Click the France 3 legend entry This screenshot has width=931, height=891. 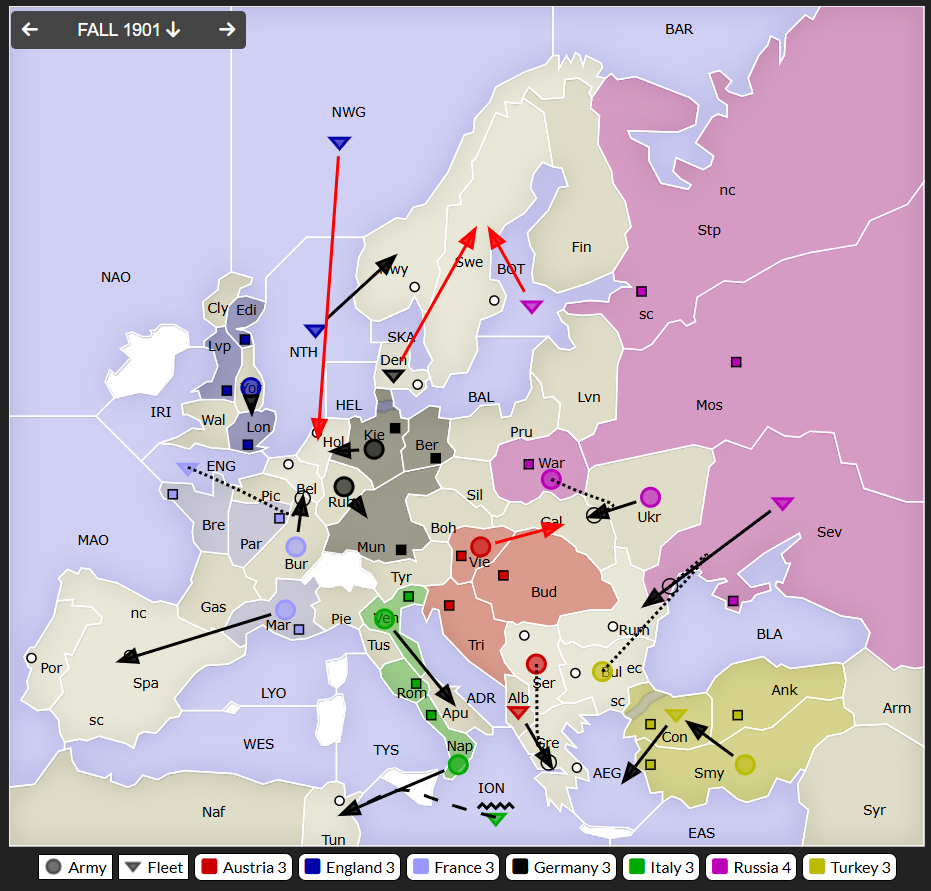click(x=454, y=867)
